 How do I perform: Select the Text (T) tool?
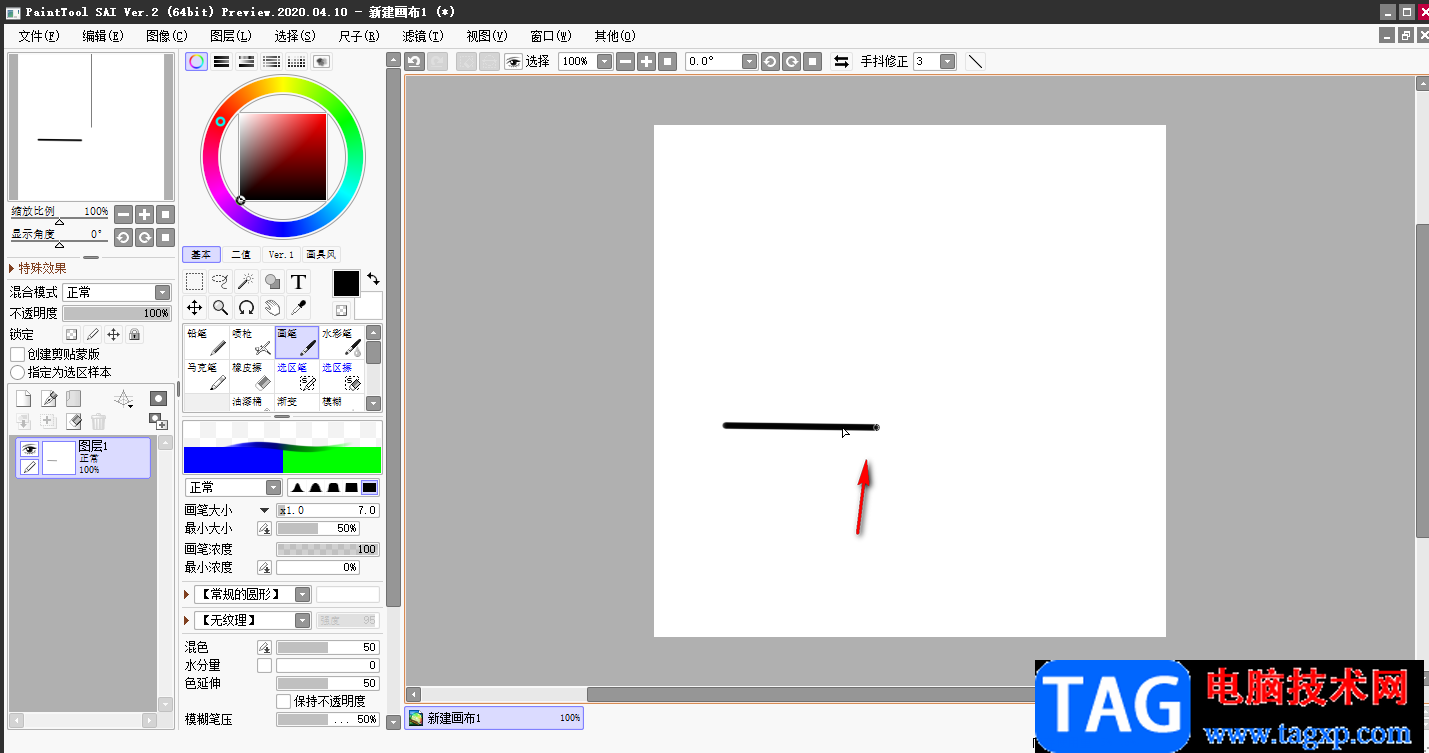[298, 282]
